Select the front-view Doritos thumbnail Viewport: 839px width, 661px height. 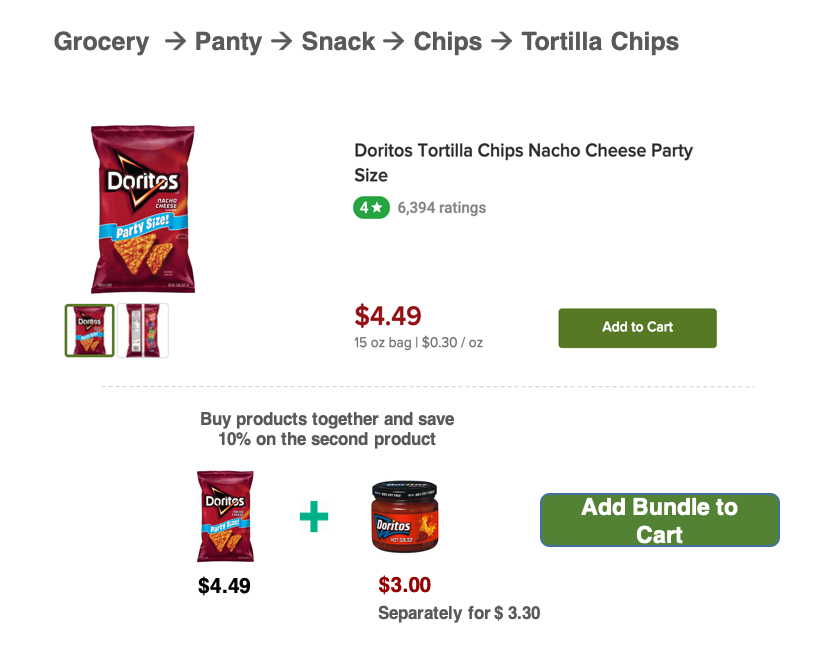89,330
